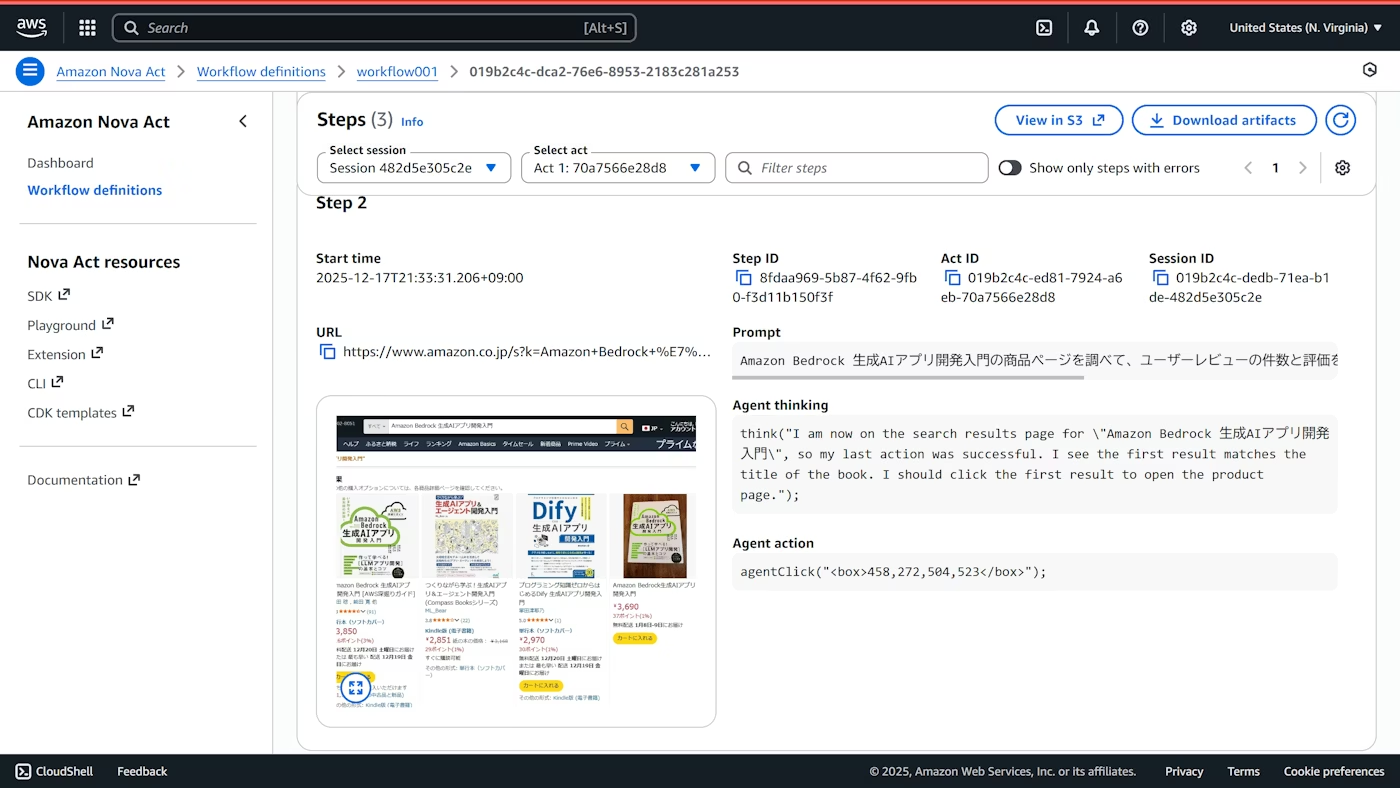Click the Agent thinking text block
The height and width of the screenshot is (788, 1400).
1035,464
